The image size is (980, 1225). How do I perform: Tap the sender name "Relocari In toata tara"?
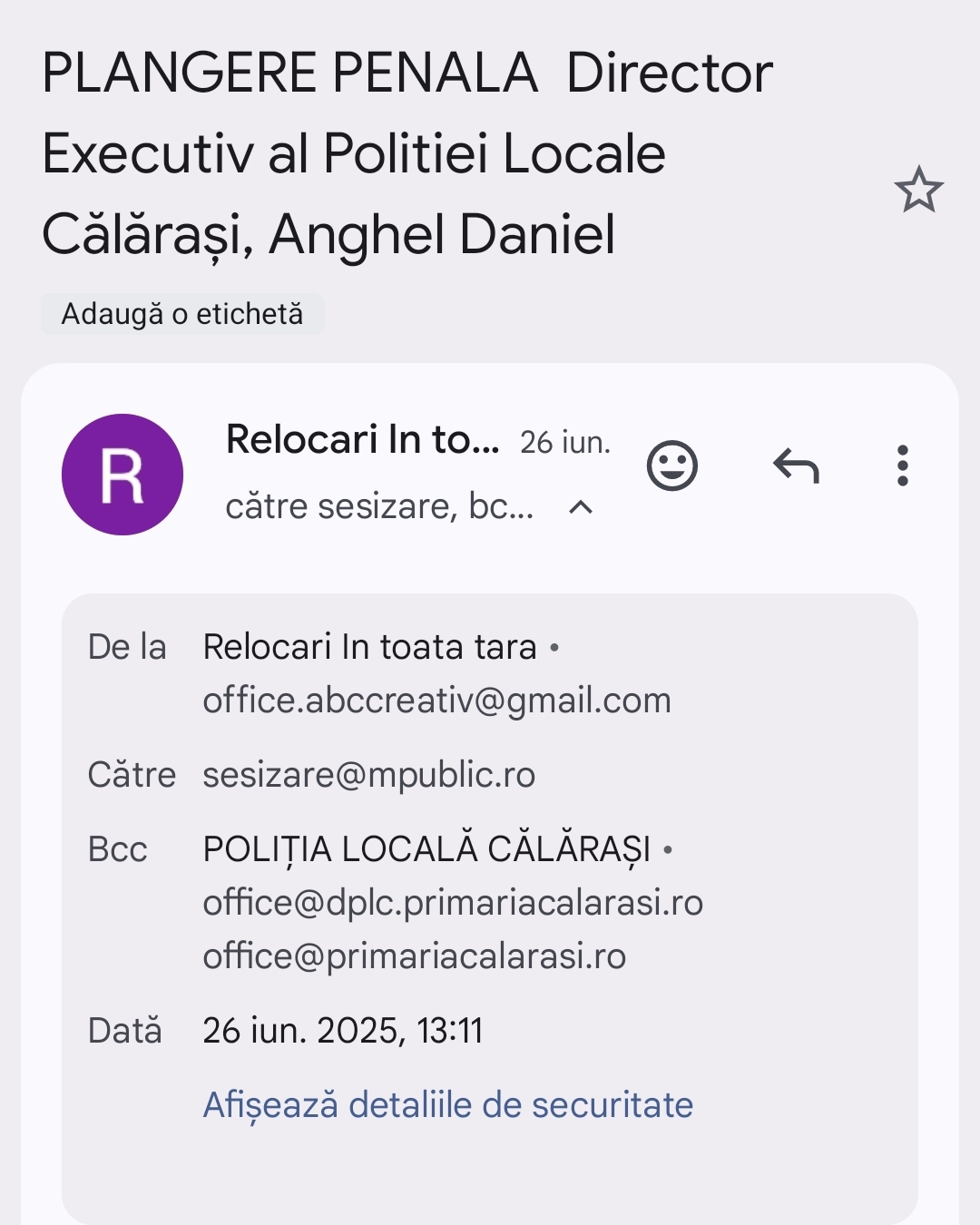tap(369, 647)
